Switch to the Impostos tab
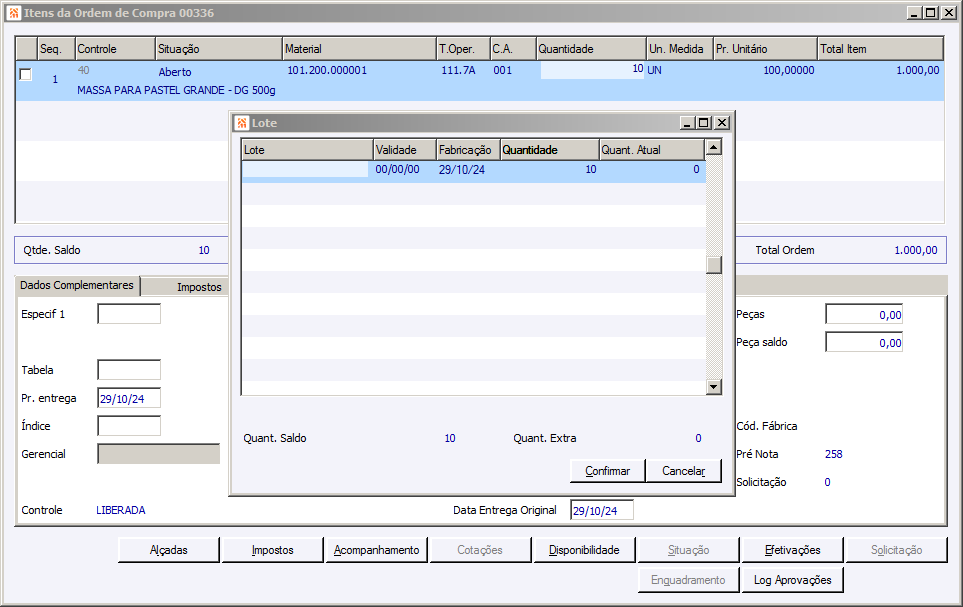 pyautogui.click(x=199, y=287)
